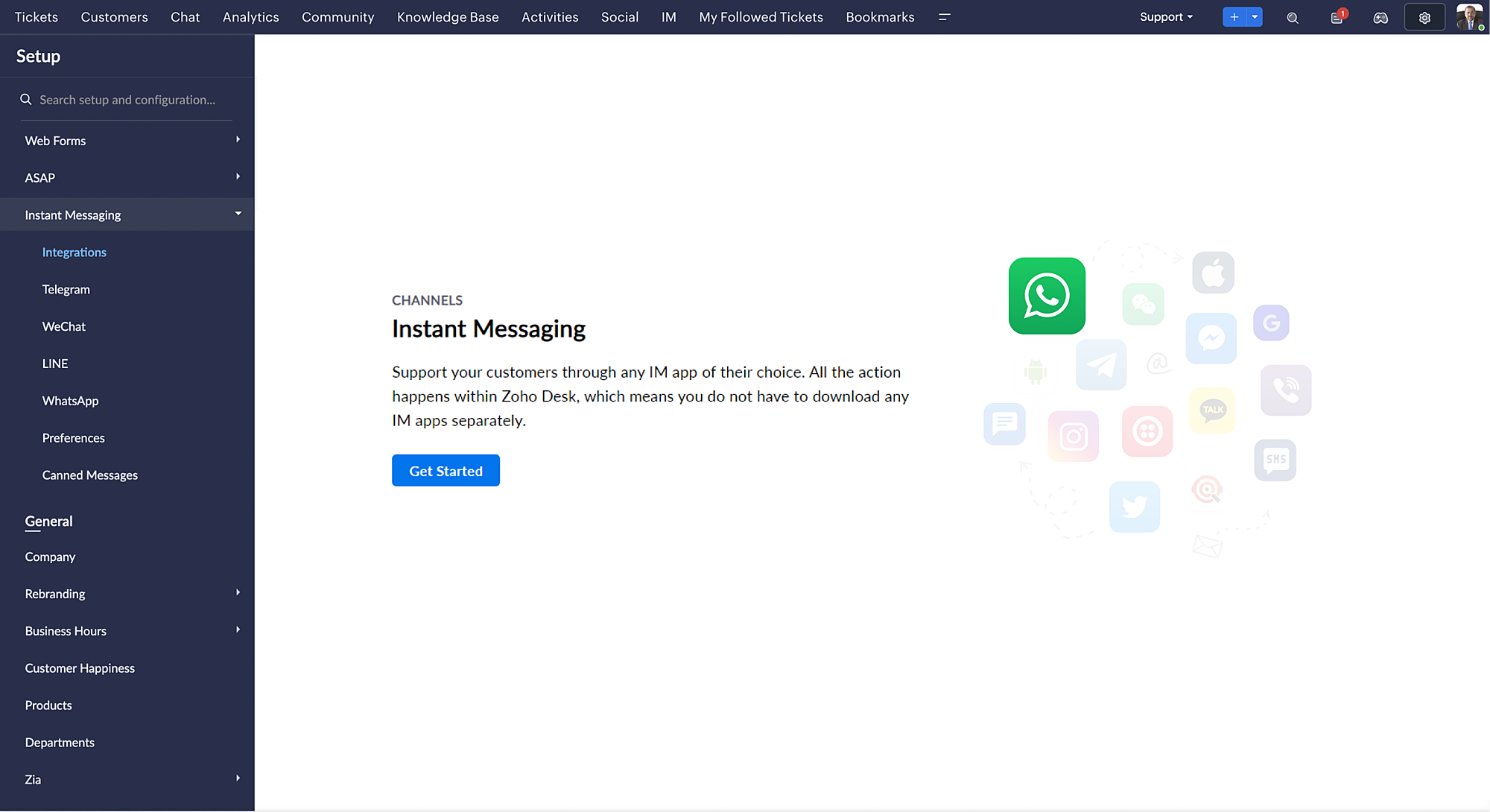Open notifications icon with red badge
The height and width of the screenshot is (812, 1490).
point(1338,17)
